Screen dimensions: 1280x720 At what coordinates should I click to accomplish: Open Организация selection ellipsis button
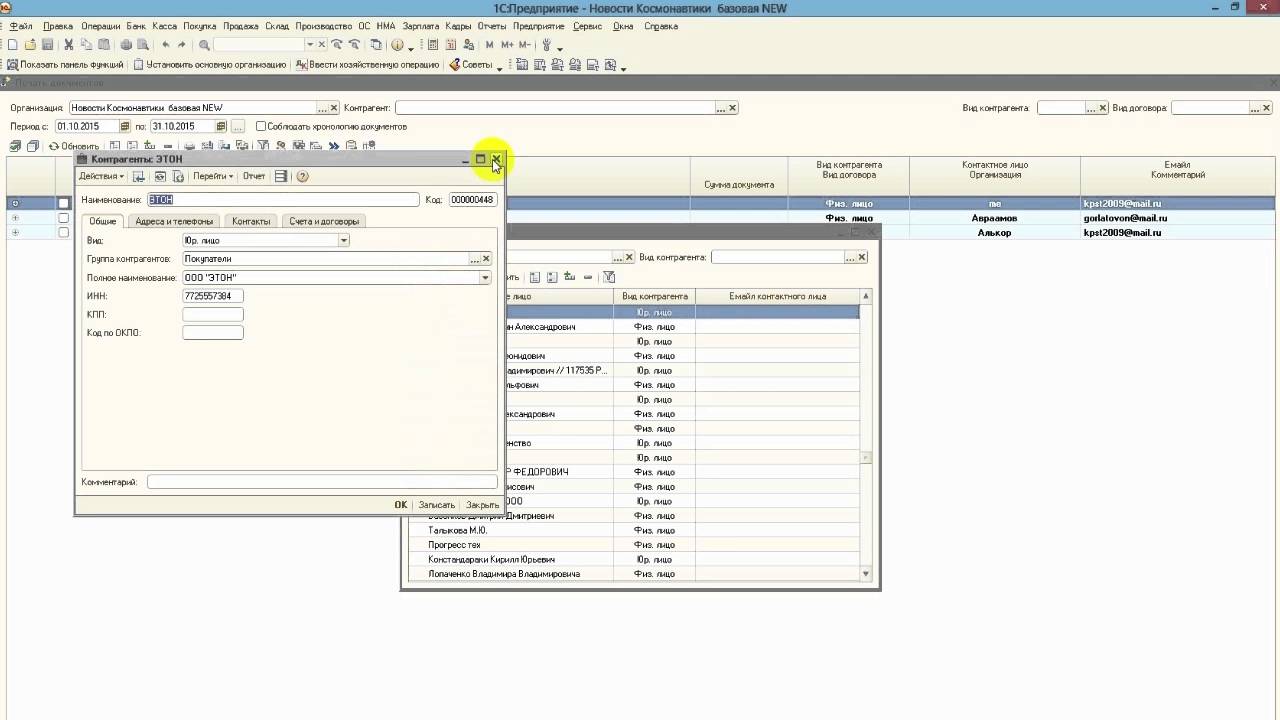pos(322,108)
